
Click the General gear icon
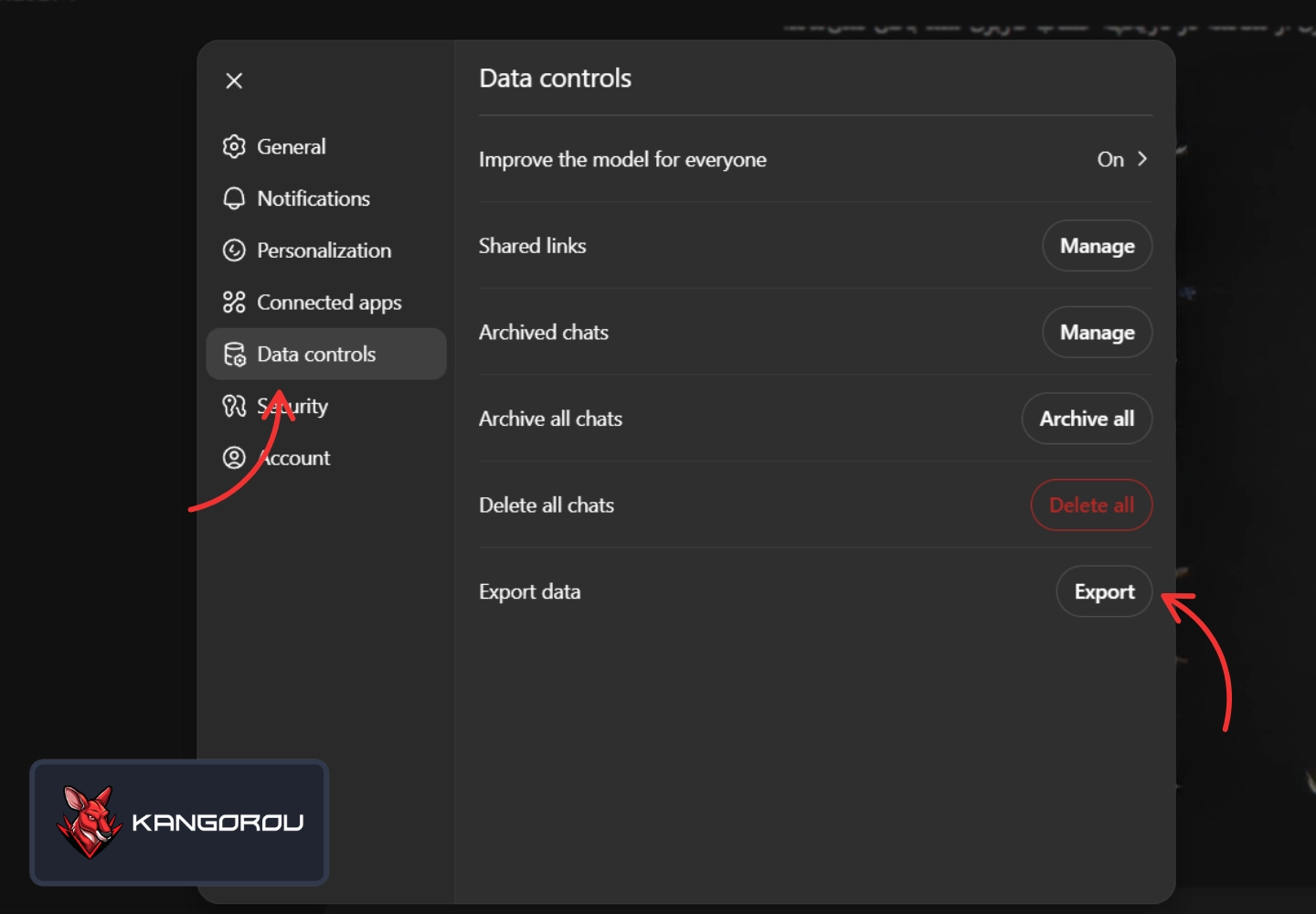point(234,146)
